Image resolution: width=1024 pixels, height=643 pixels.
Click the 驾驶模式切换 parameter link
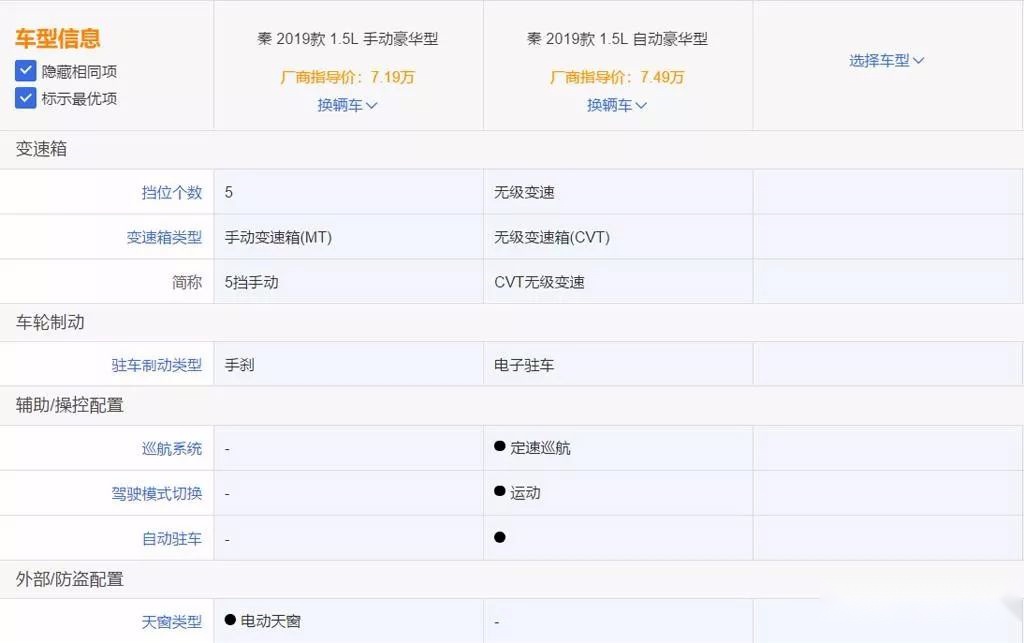click(157, 494)
